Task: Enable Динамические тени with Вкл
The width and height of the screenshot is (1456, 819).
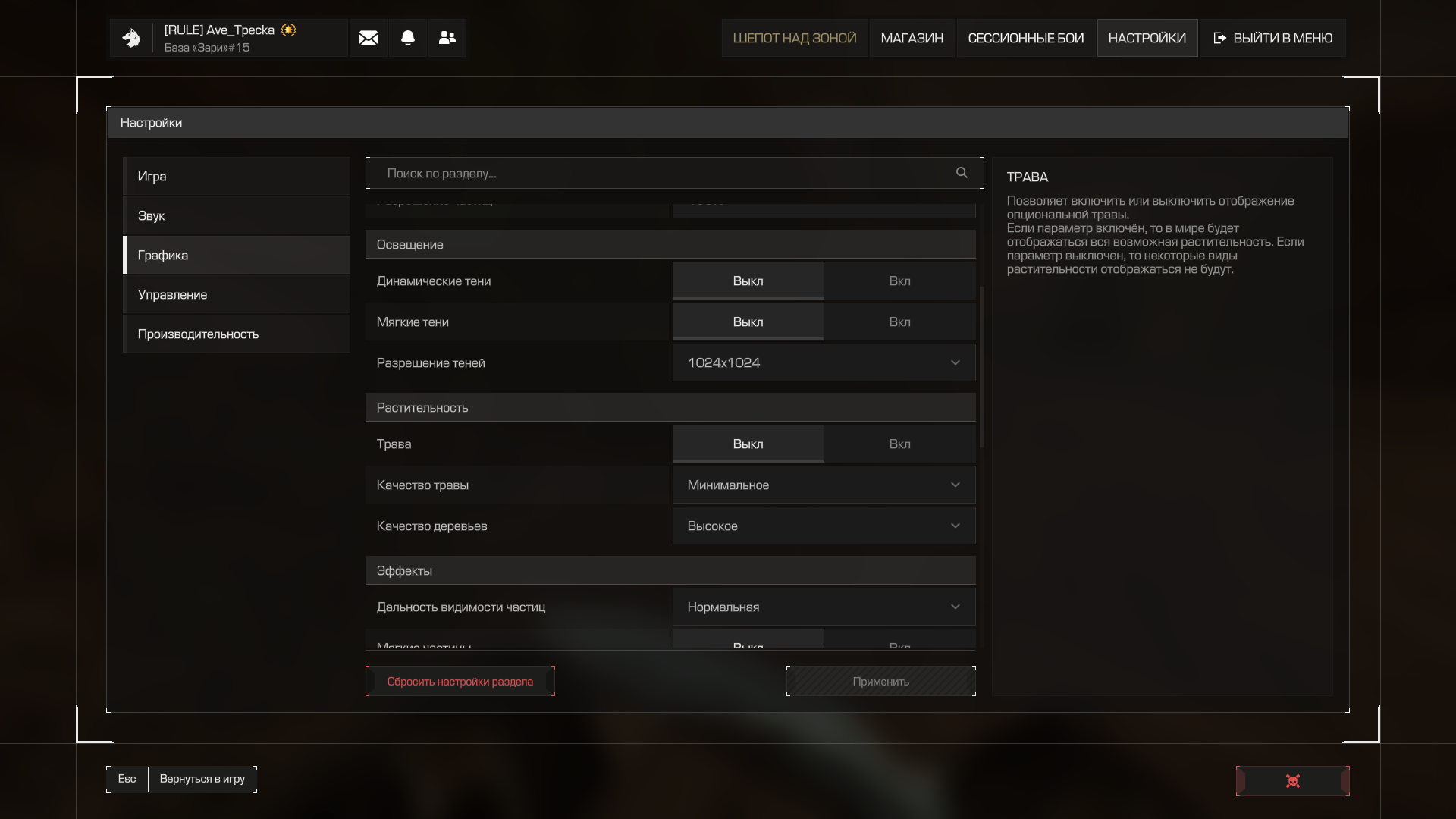Action: 900,281
